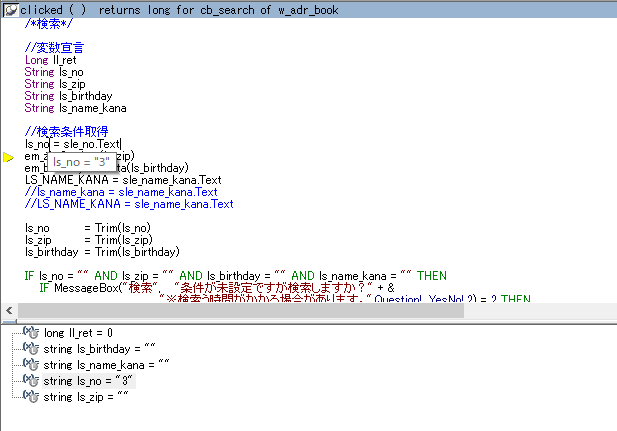Click the horizontal scrollbar left arrow

coord(8,311)
